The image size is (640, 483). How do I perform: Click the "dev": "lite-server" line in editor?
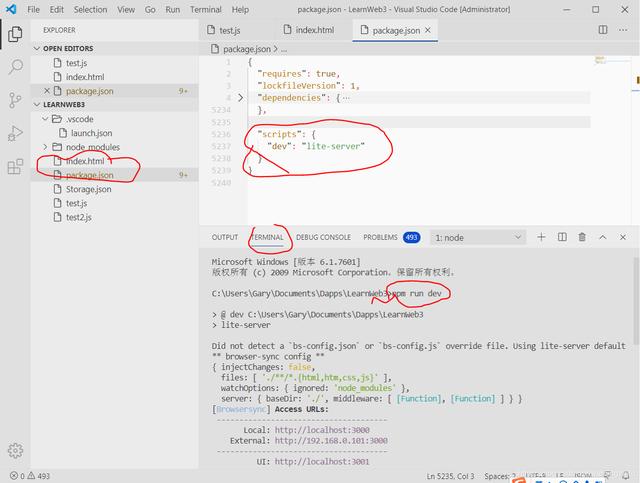(315, 146)
